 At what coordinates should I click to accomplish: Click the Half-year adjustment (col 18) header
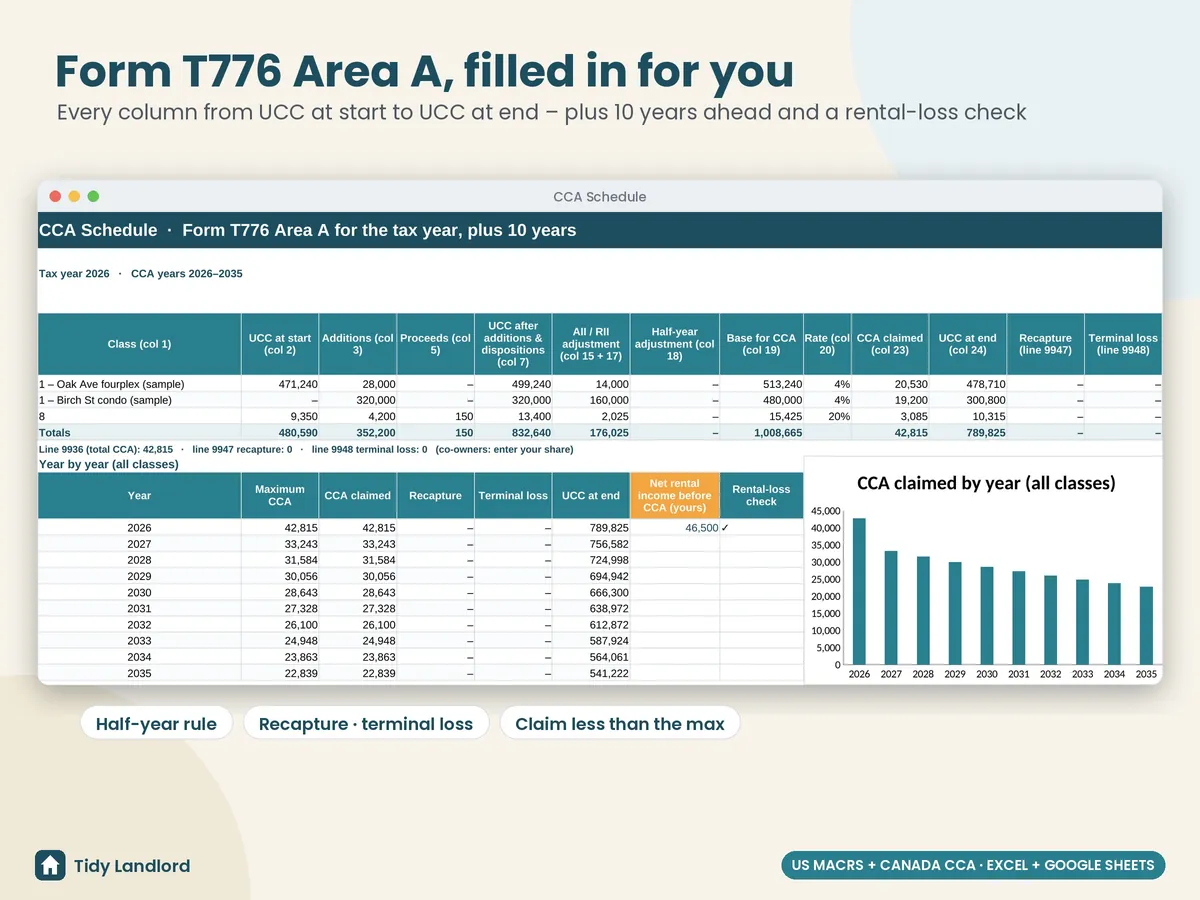click(675, 344)
